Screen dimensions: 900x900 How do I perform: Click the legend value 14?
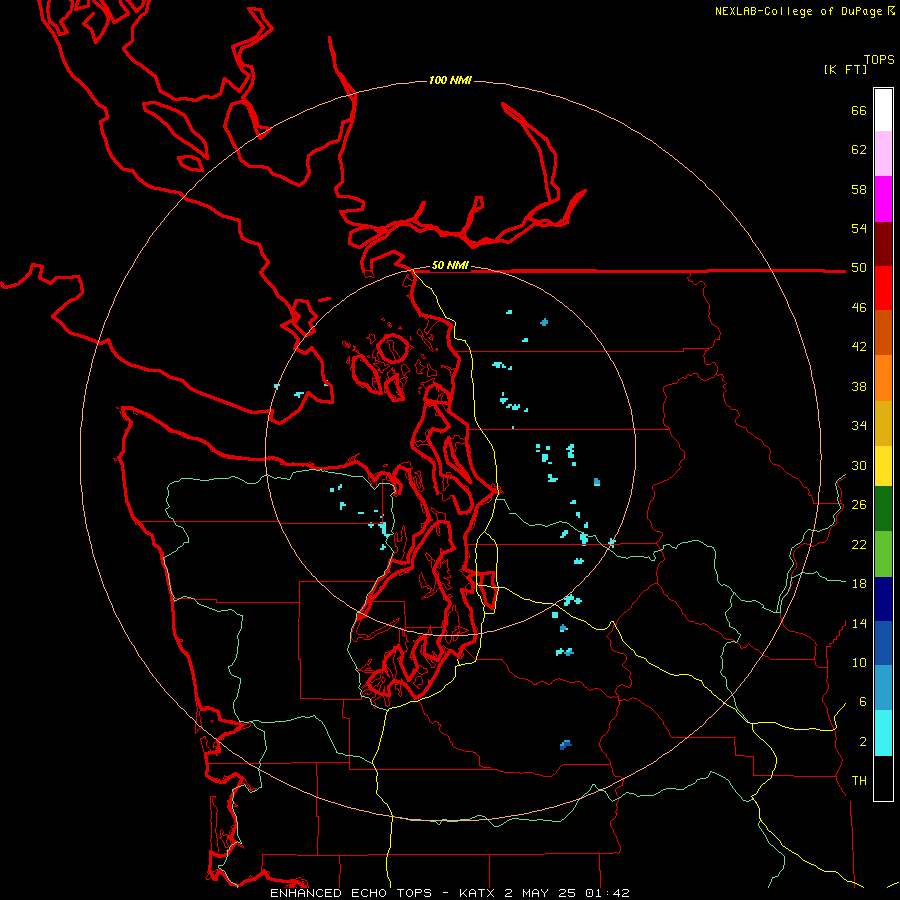coord(859,623)
